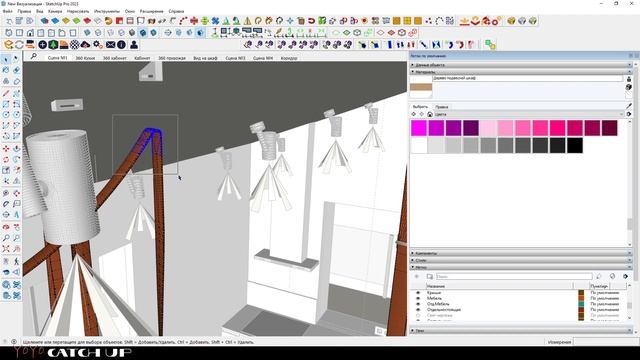Screen dimensions: 640x360
Task: Open the Инструменты menu
Action: 107,11
